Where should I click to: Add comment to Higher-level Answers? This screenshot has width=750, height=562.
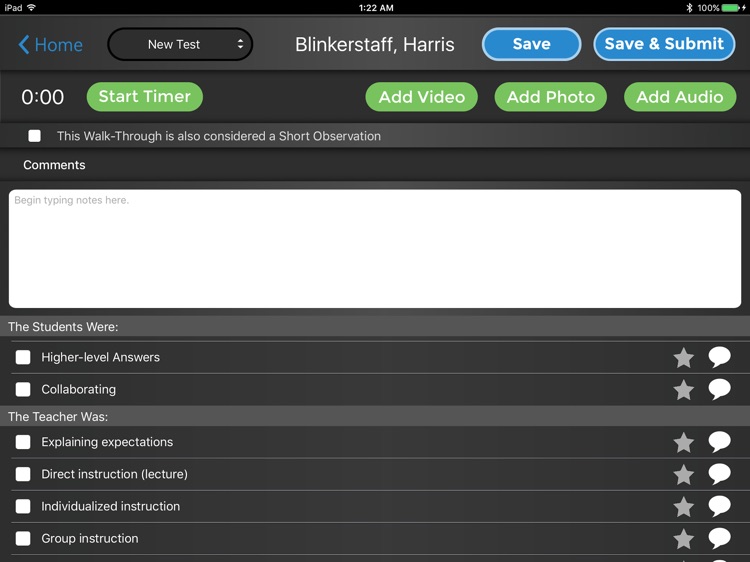(719, 357)
